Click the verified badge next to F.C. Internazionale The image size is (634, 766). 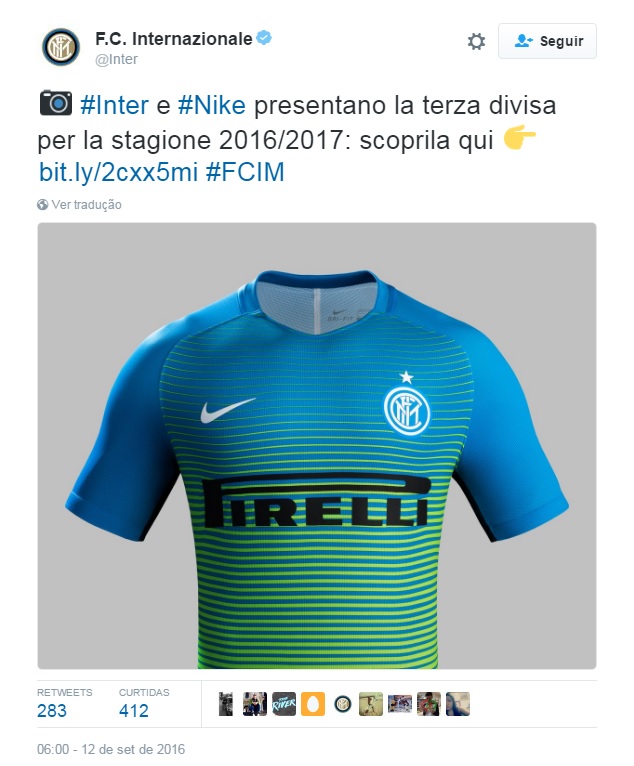click(264, 38)
